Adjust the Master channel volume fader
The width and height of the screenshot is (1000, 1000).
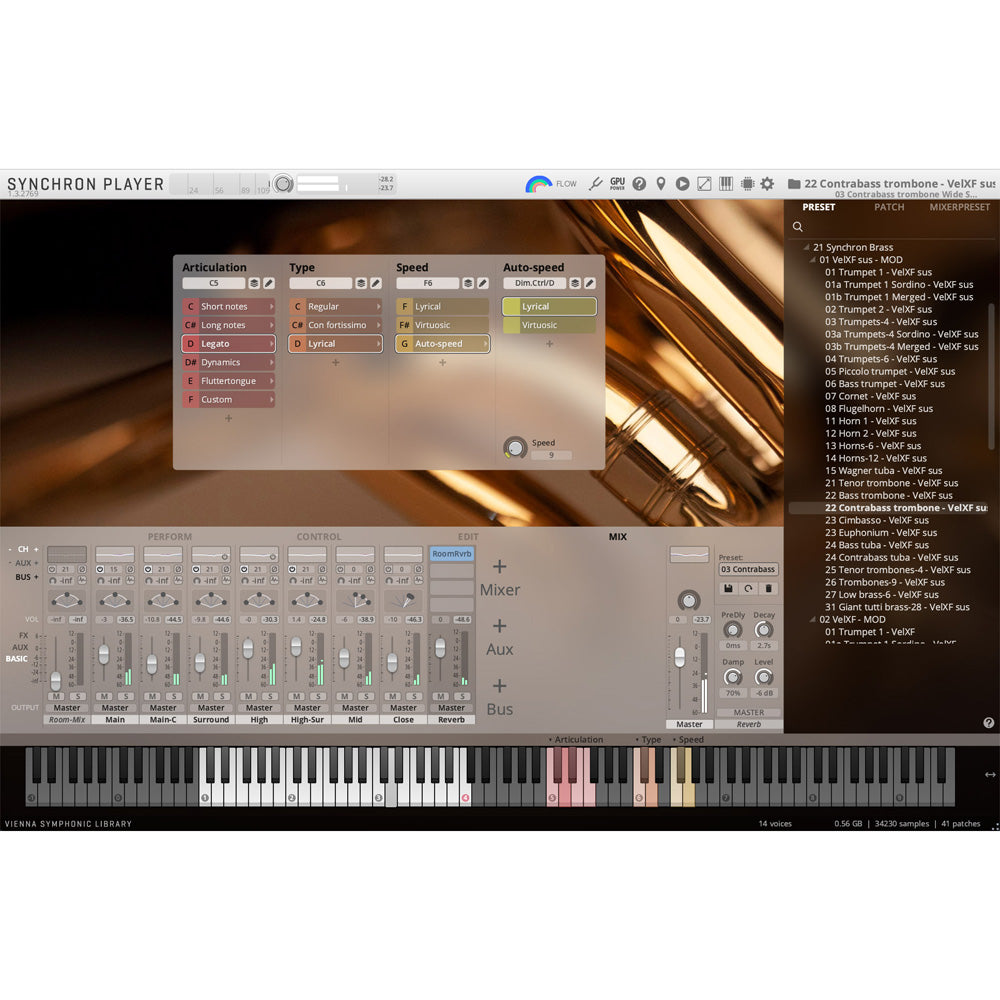680,657
